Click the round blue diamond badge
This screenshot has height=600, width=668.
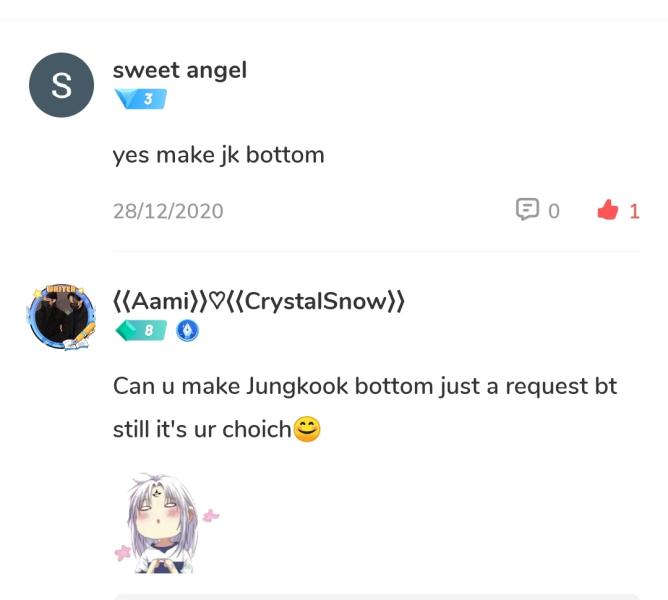coord(187,331)
